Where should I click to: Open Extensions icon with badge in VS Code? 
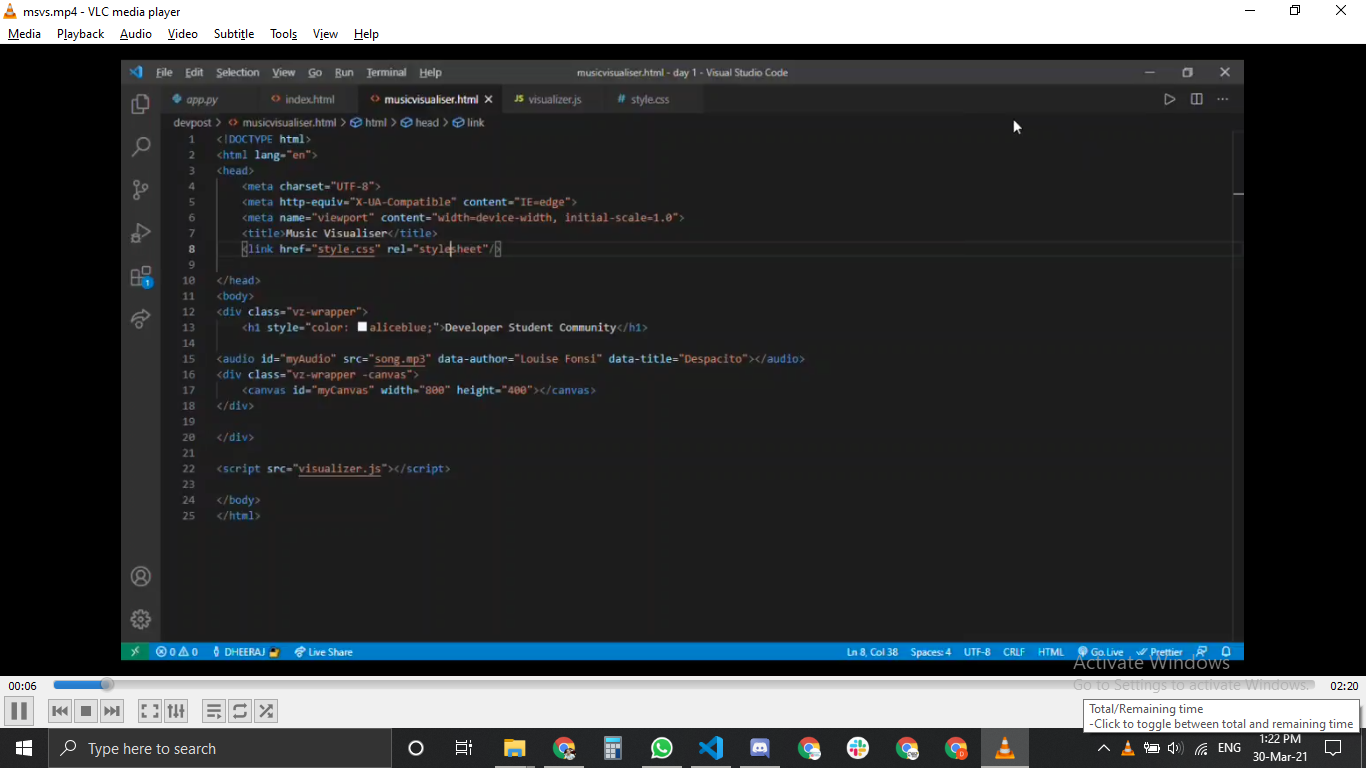(141, 277)
